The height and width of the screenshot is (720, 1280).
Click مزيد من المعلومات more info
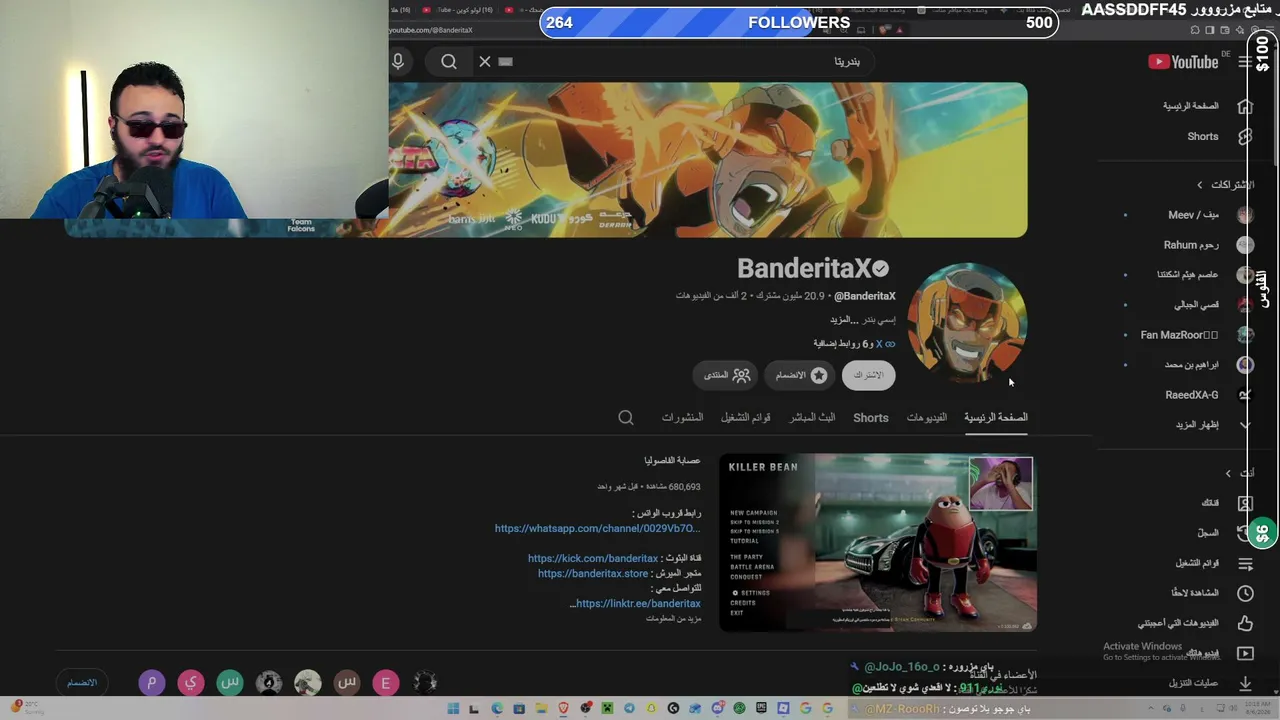coord(673,619)
